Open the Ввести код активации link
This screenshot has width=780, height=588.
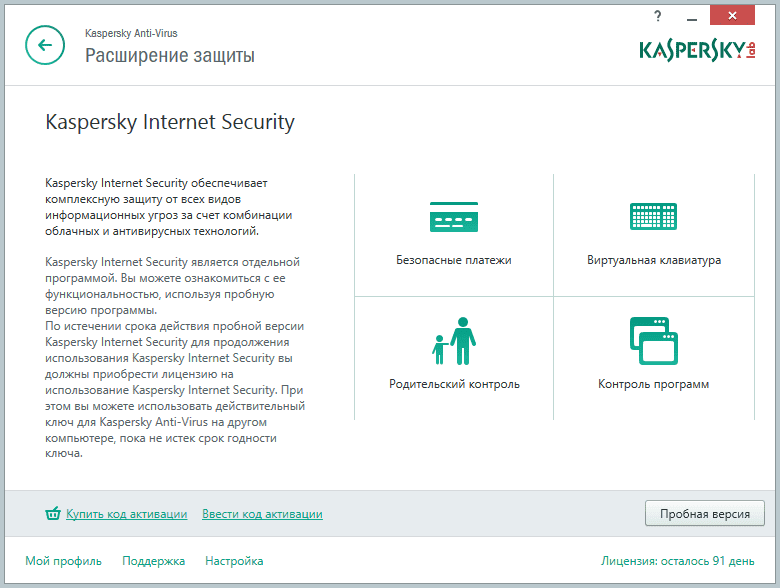click(262, 514)
